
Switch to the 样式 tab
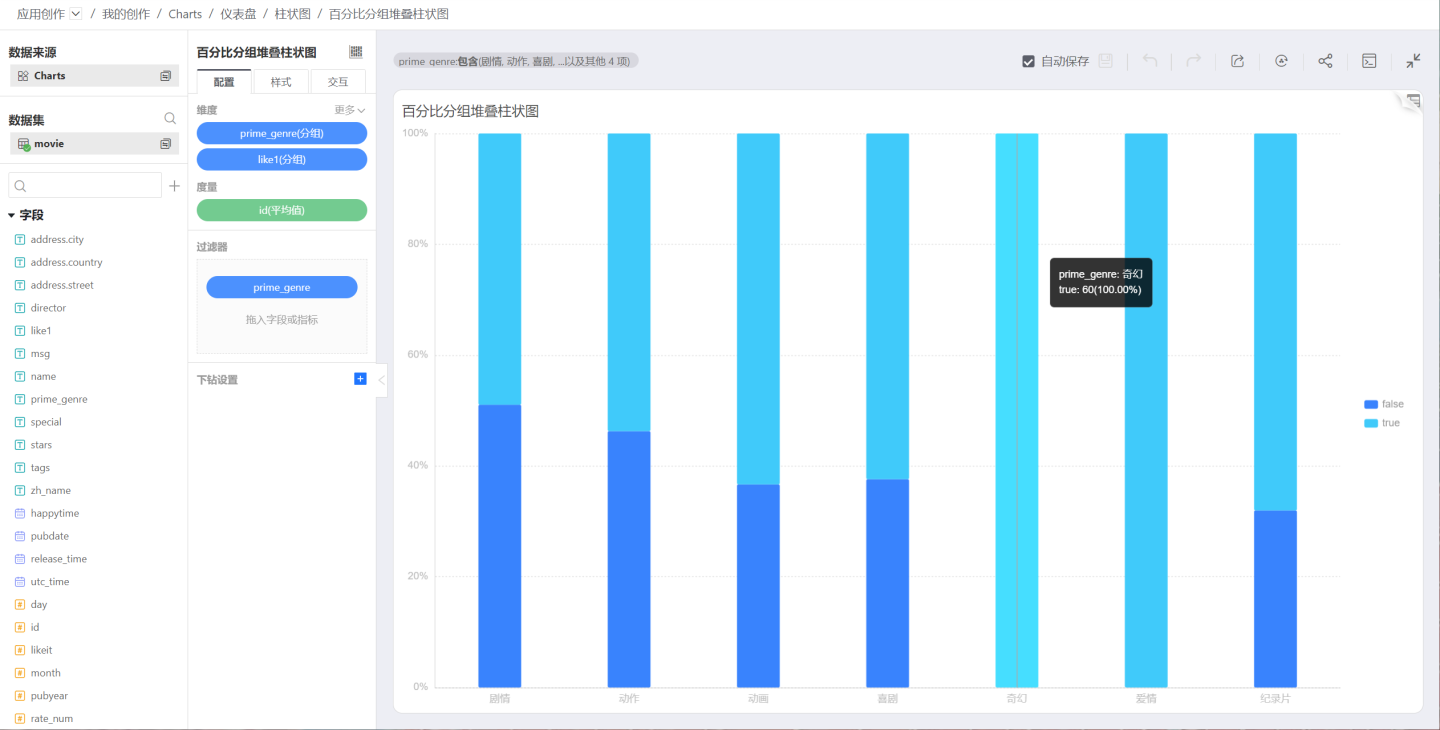pos(281,82)
